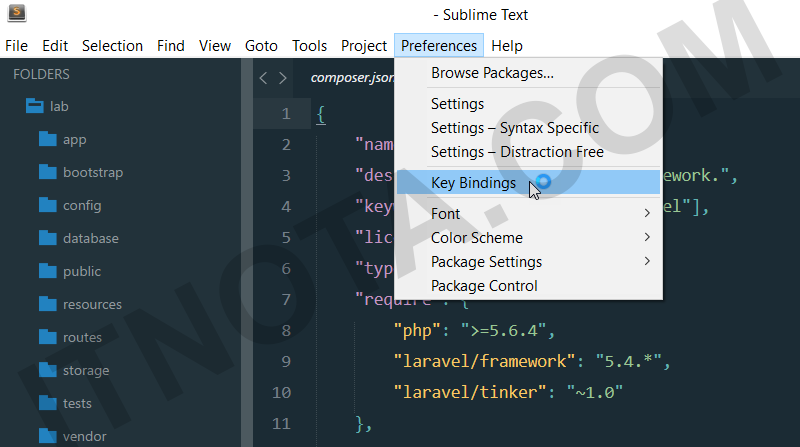The width and height of the screenshot is (800, 447).
Task: Click the routes folder icon
Action: pyautogui.click(x=47, y=337)
